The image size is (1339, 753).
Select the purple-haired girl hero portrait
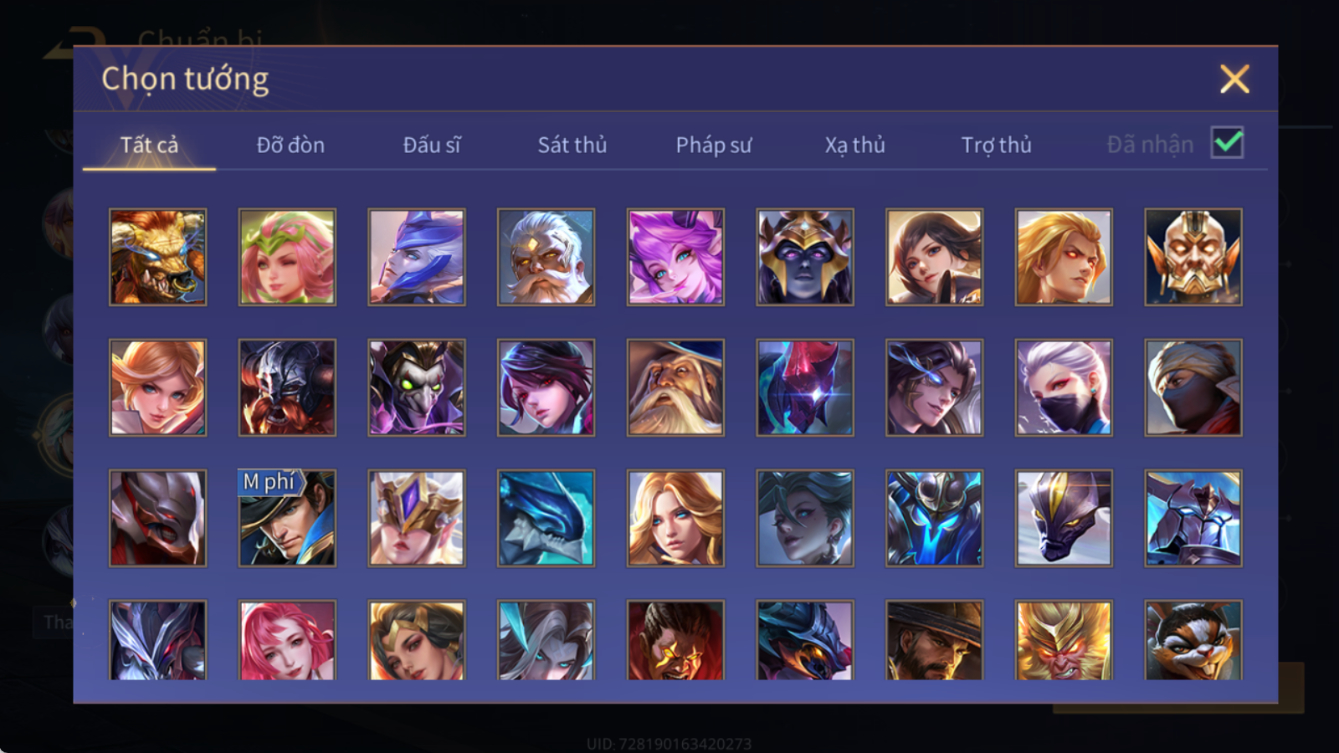point(675,257)
